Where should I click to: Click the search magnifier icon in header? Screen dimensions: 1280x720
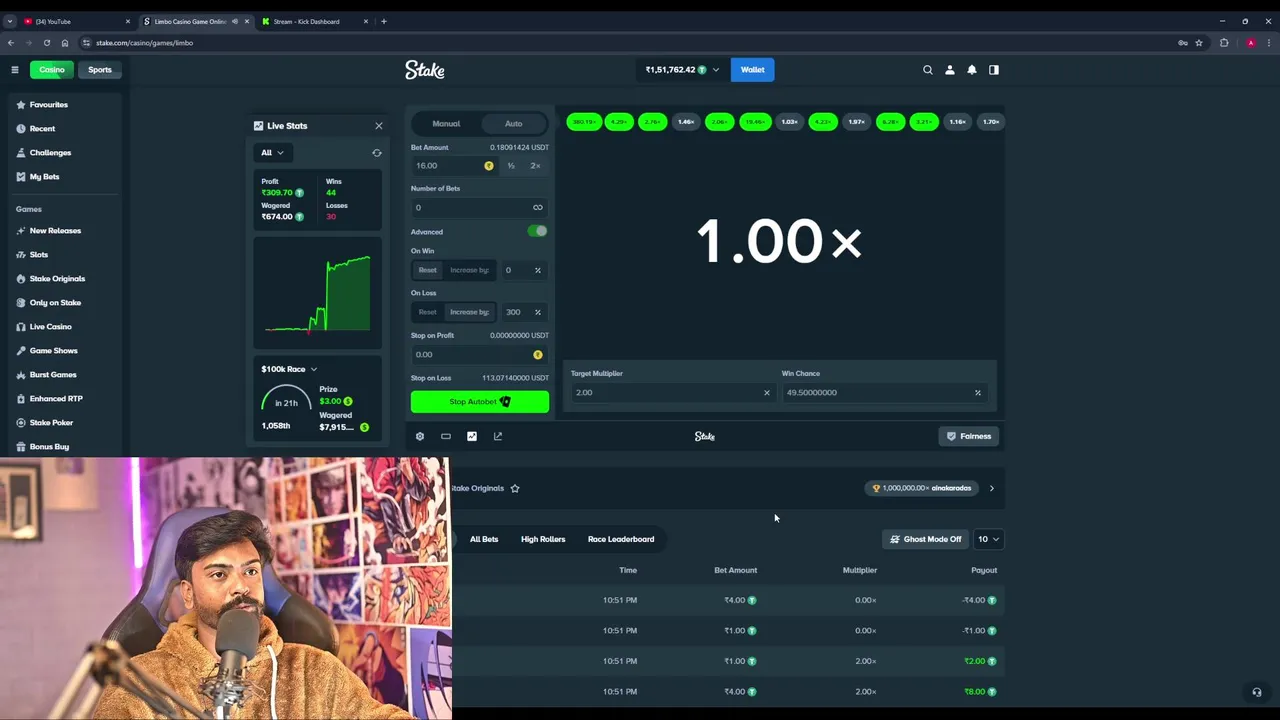pos(928,70)
